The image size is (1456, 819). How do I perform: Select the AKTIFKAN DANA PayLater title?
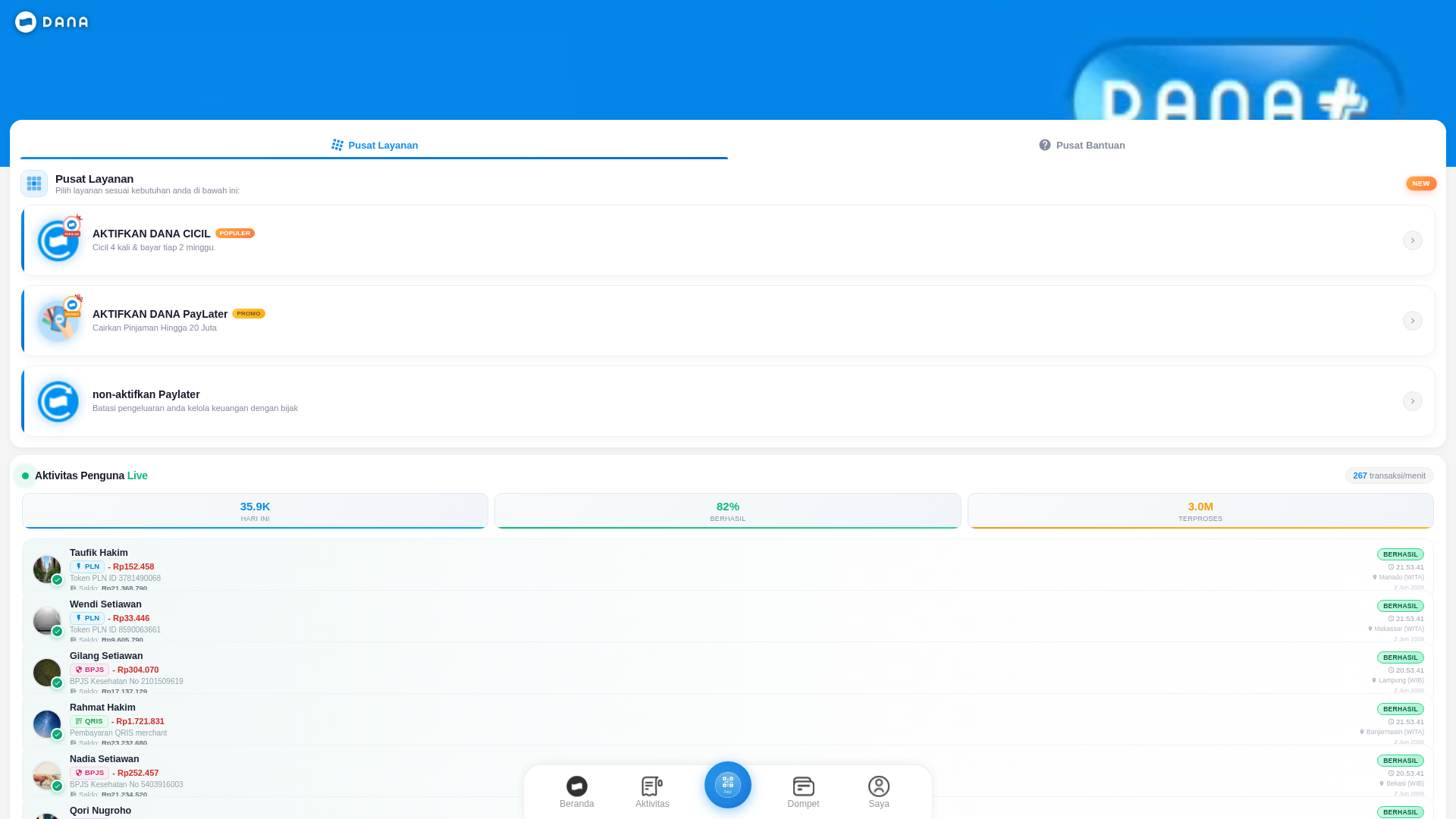click(x=160, y=314)
